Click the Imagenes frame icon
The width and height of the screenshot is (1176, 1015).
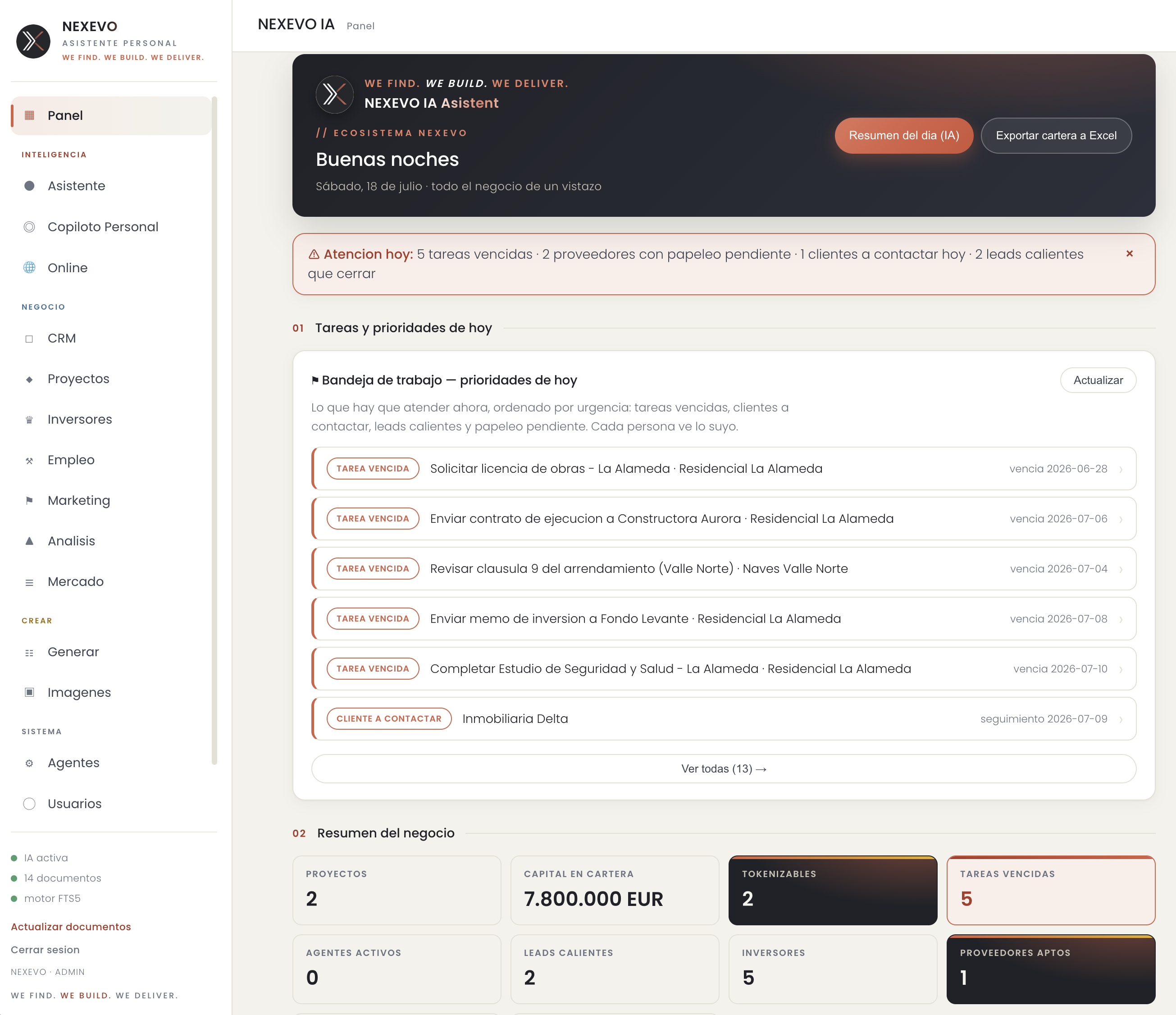[30, 693]
